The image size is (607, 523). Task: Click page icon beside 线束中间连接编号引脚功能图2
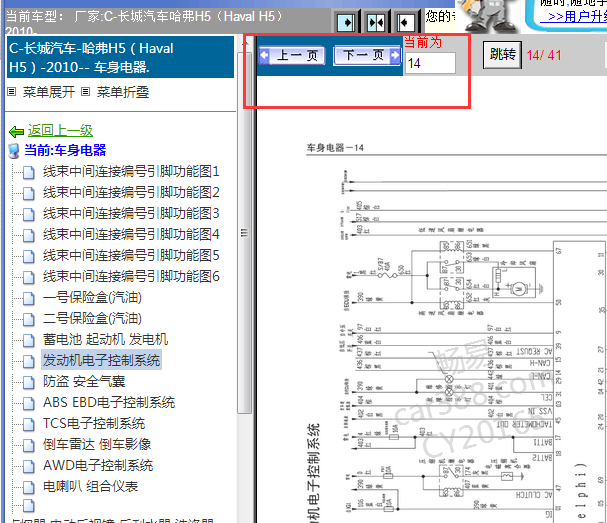click(28, 194)
